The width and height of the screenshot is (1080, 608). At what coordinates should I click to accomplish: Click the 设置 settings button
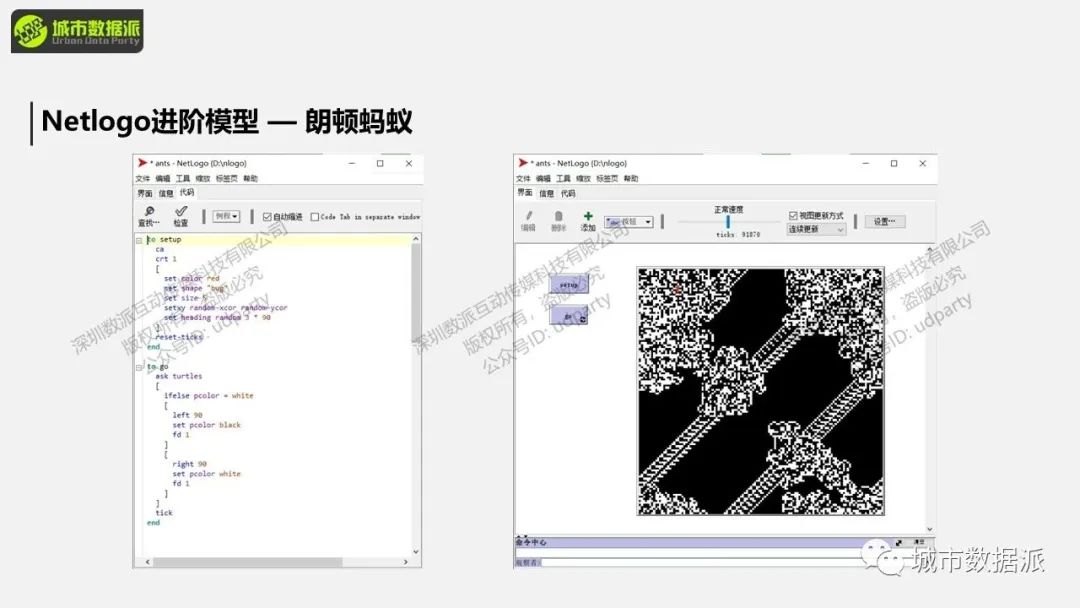click(884, 222)
